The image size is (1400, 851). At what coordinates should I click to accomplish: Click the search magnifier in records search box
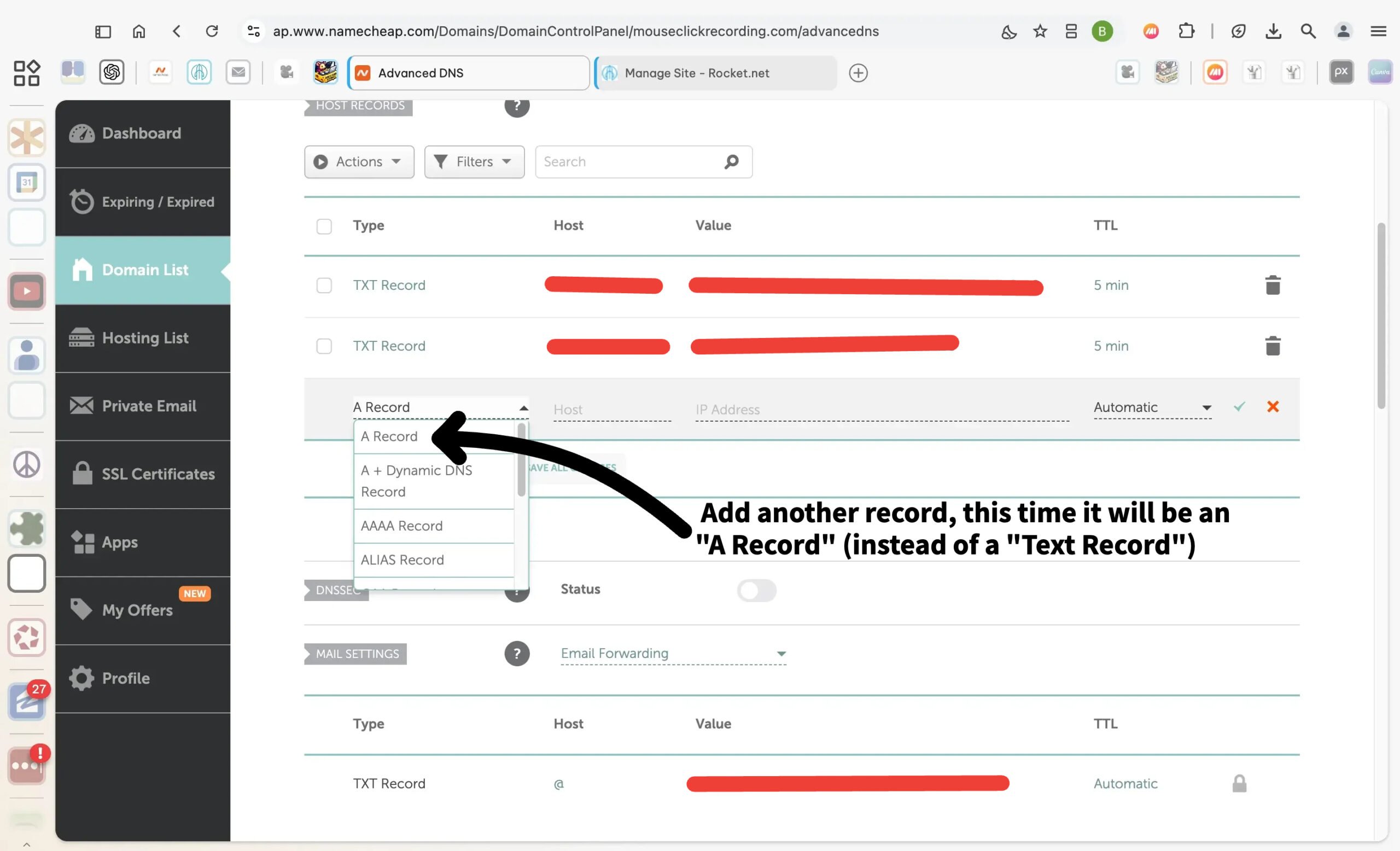731,162
